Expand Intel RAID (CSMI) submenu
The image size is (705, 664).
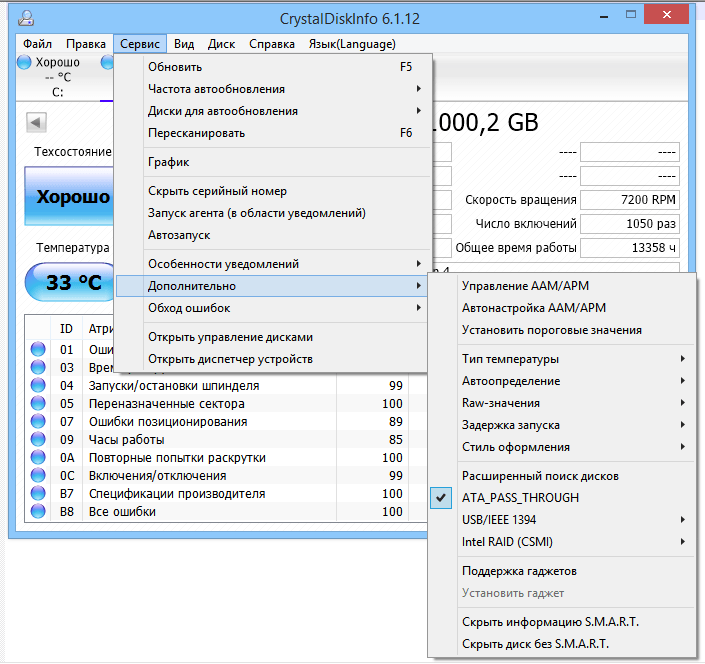click(562, 542)
